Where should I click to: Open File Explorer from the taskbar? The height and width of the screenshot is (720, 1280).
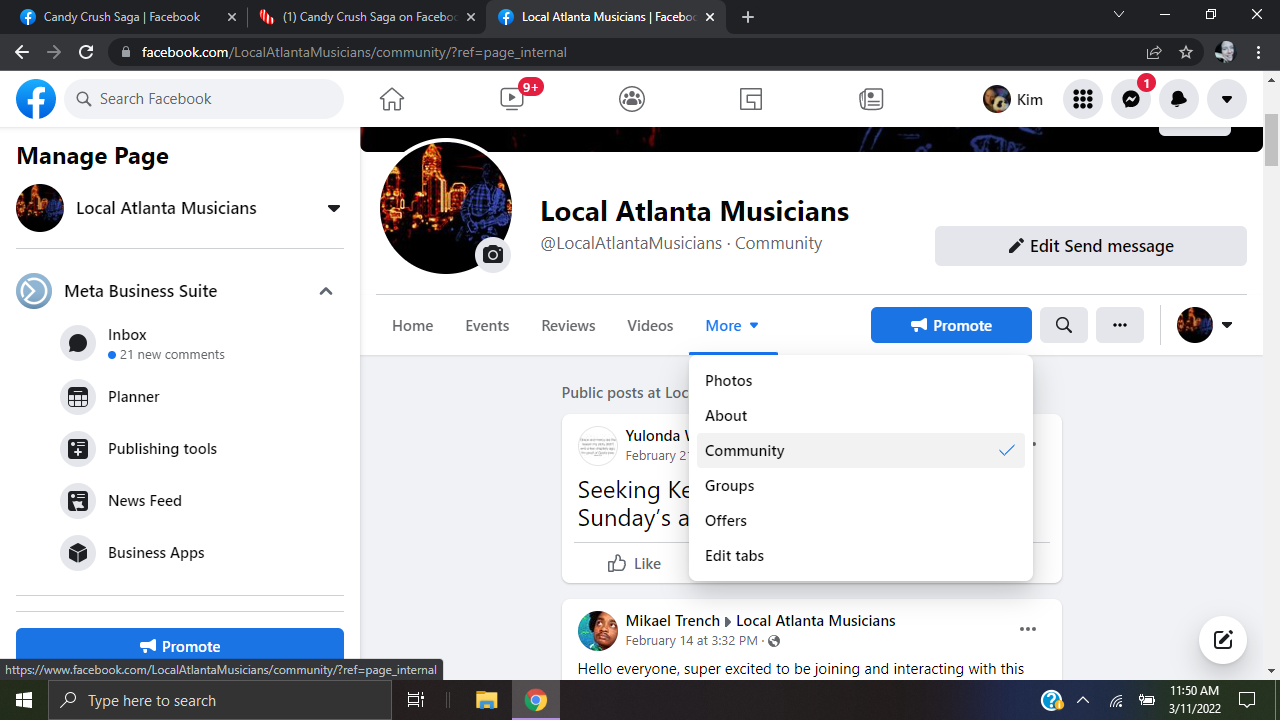[x=486, y=700]
